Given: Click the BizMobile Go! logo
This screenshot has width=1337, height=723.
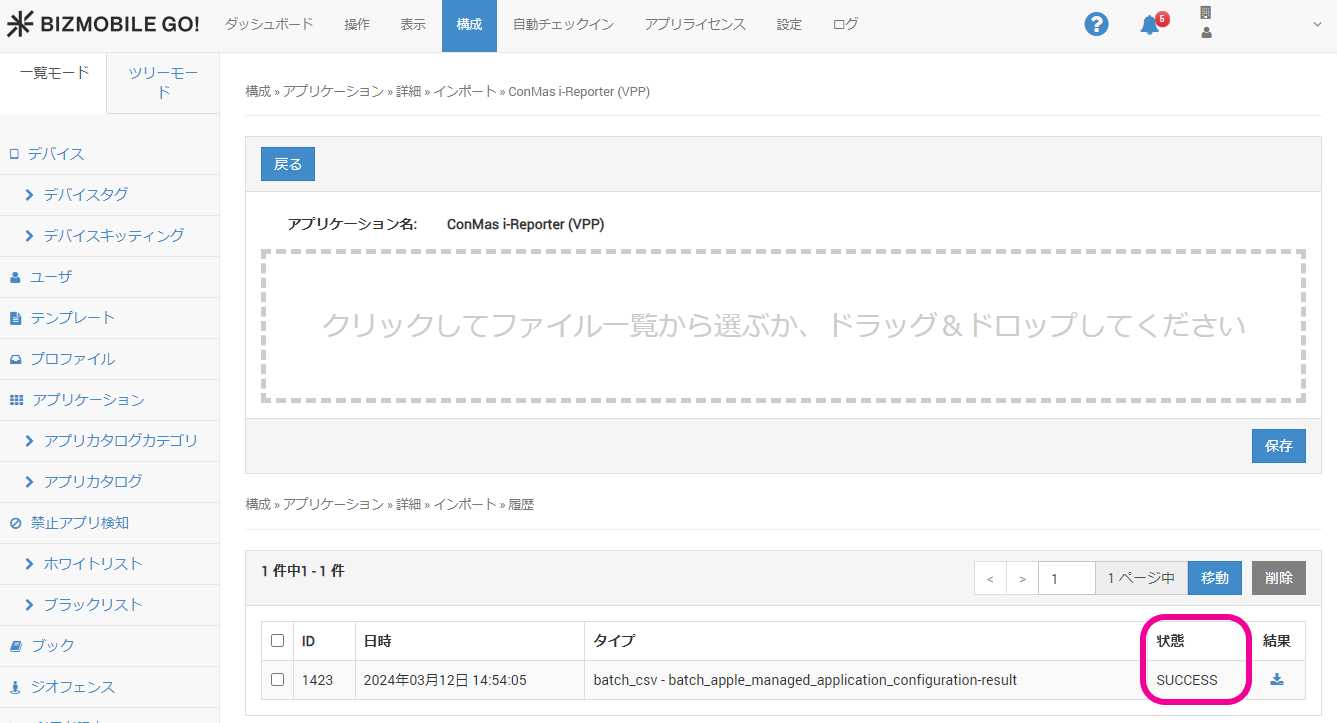Looking at the screenshot, I should 103,25.
